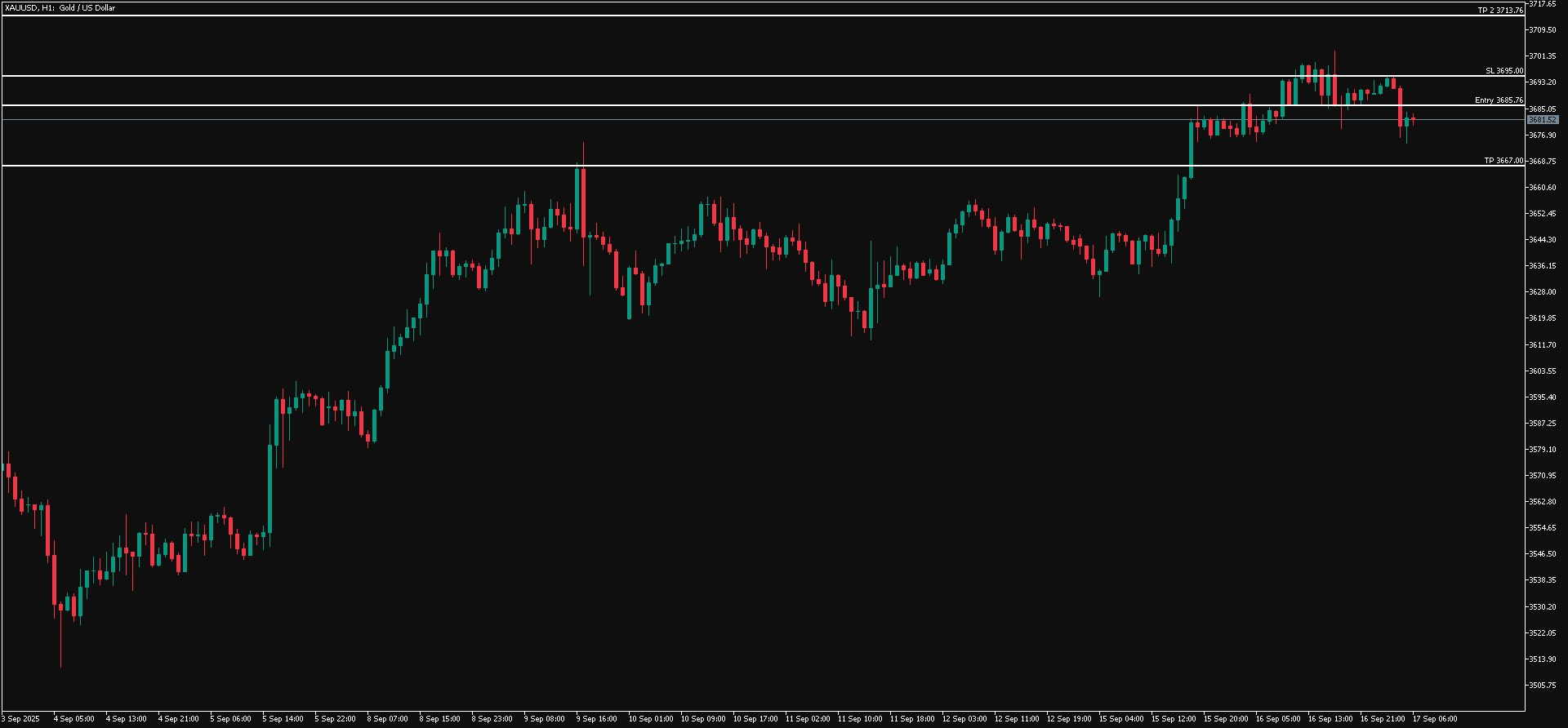Select the Entry 3685.76 line label
This screenshot has width=1568, height=728.
coord(1499,100)
